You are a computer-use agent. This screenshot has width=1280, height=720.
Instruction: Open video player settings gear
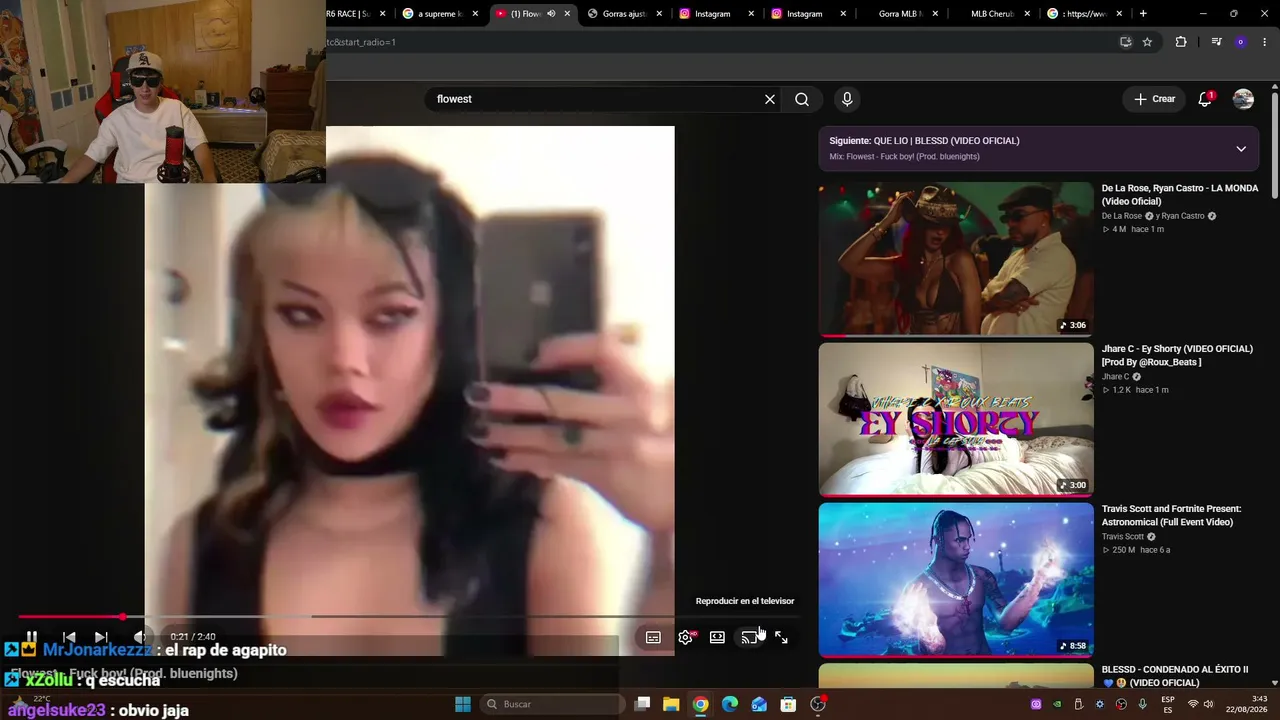pyautogui.click(x=685, y=637)
